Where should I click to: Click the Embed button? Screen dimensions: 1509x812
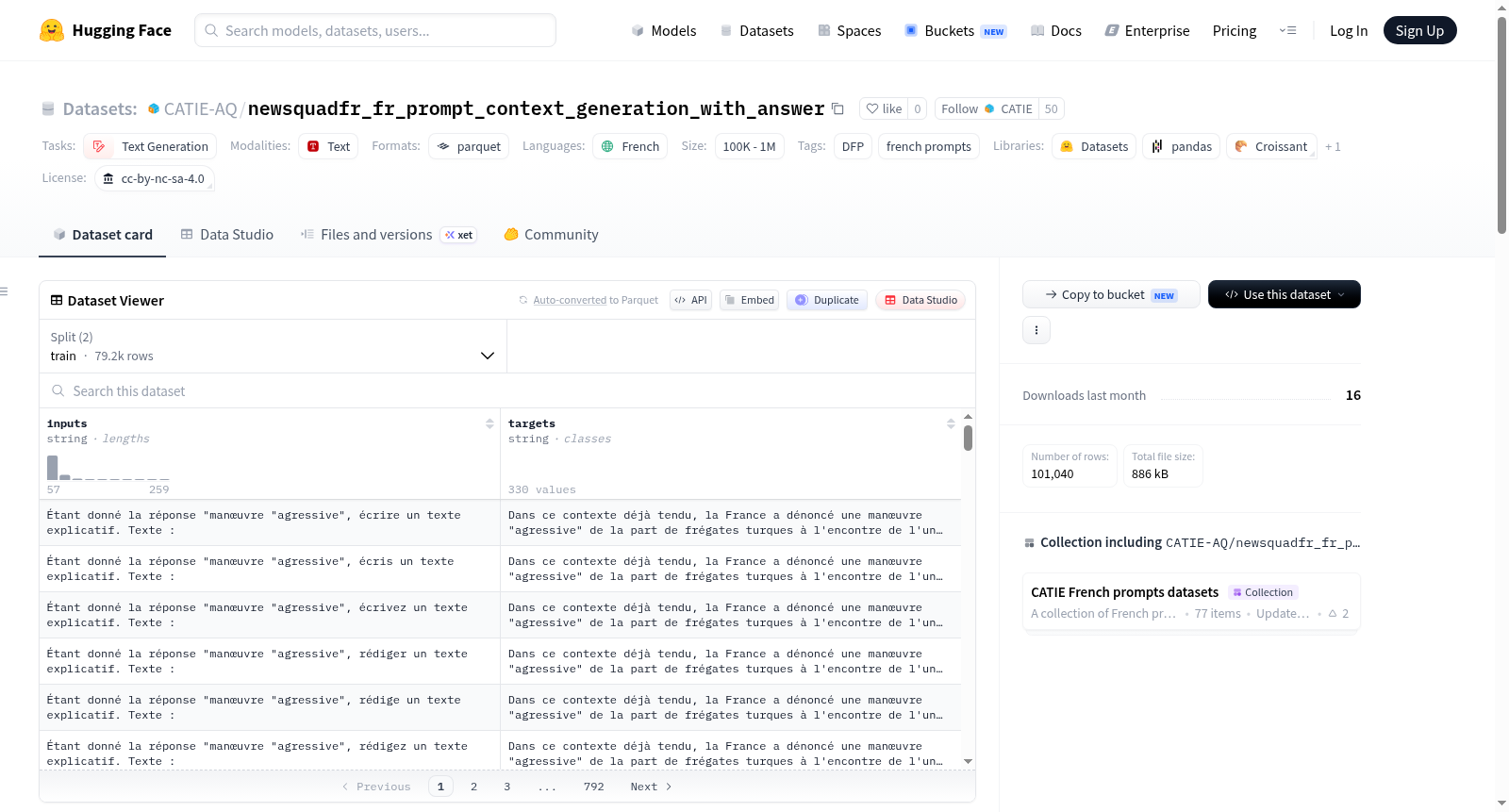[x=749, y=300]
